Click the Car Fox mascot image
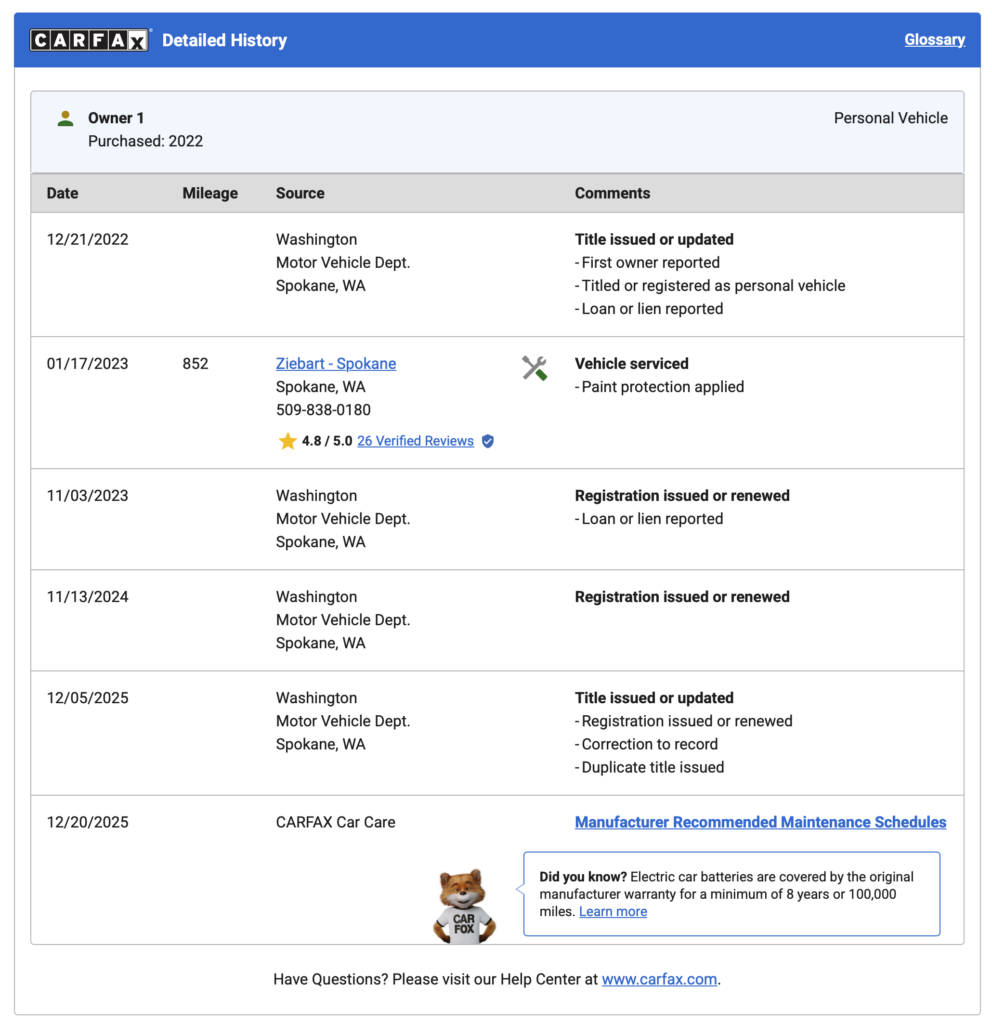This screenshot has height=1024, width=992. point(464,906)
